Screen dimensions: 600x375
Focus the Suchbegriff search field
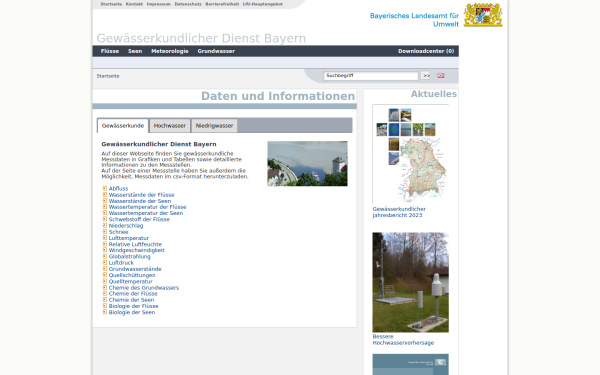click(371, 76)
